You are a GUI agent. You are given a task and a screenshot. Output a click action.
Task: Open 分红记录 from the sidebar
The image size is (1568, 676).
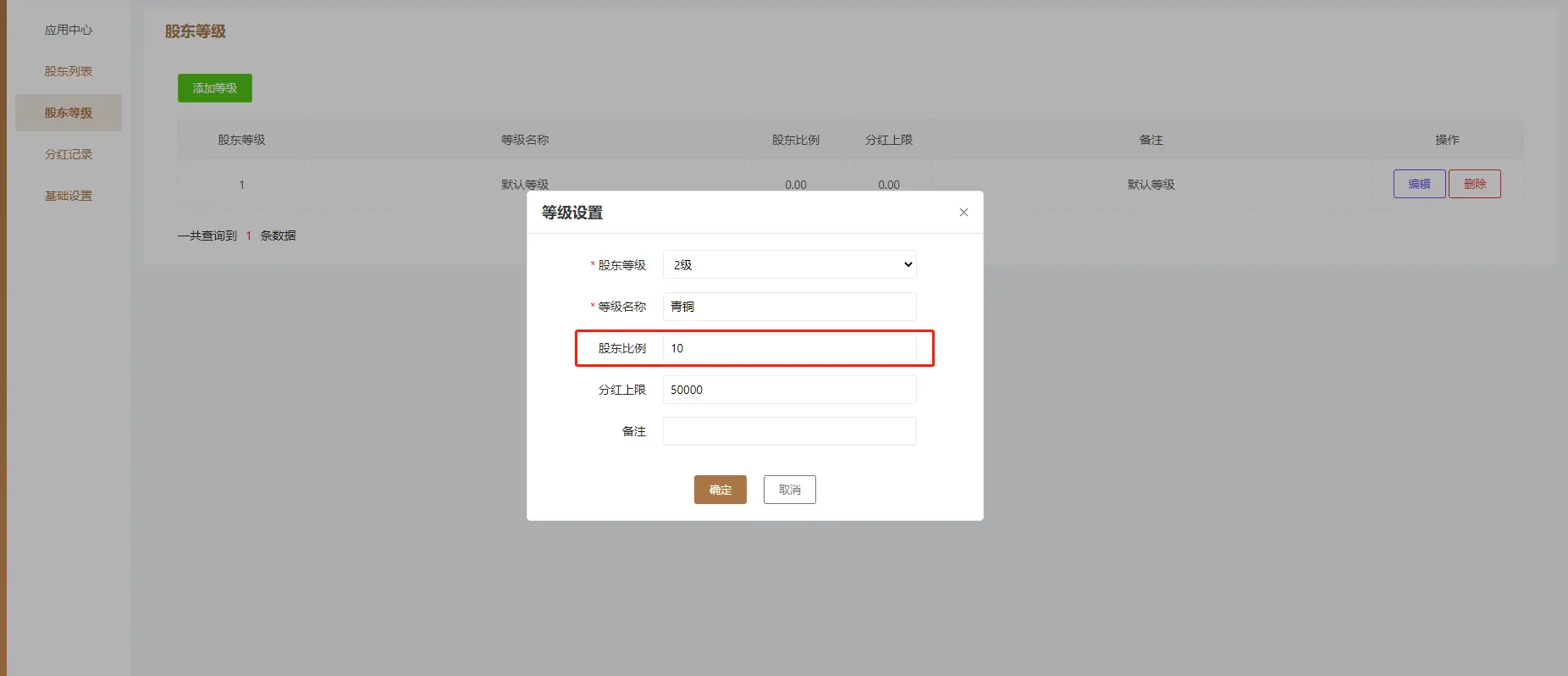pyautogui.click(x=69, y=154)
